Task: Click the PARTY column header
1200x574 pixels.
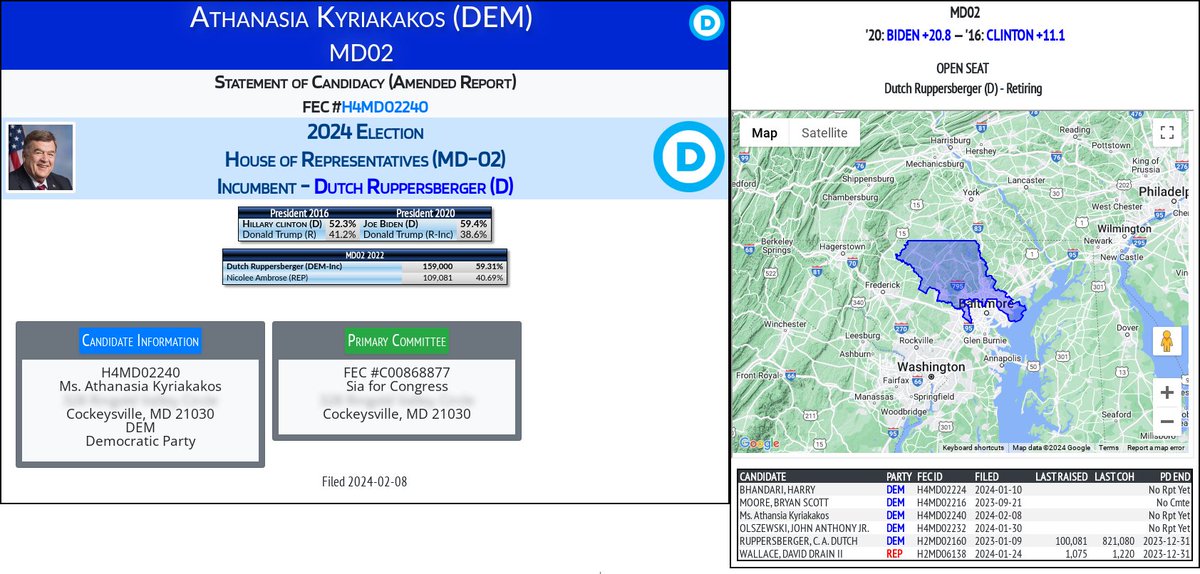Action: click(898, 477)
